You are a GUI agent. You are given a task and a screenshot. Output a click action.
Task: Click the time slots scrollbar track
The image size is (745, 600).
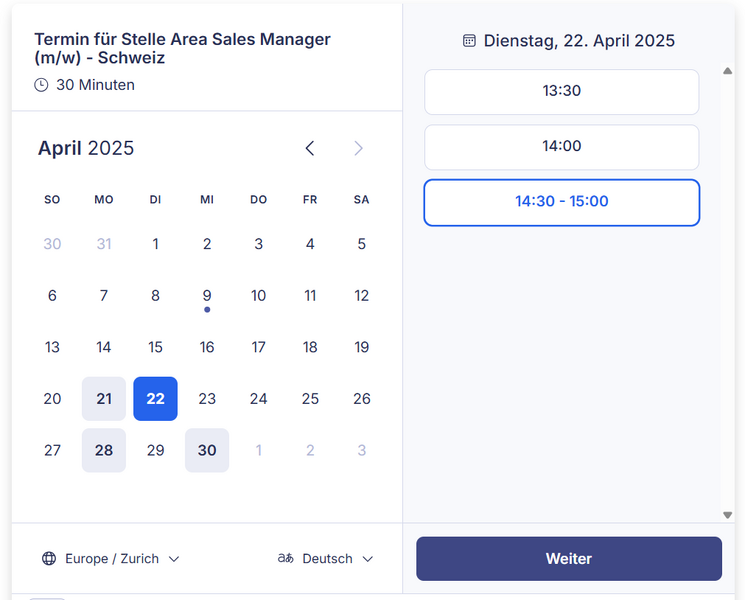pyautogui.click(x=728, y=300)
